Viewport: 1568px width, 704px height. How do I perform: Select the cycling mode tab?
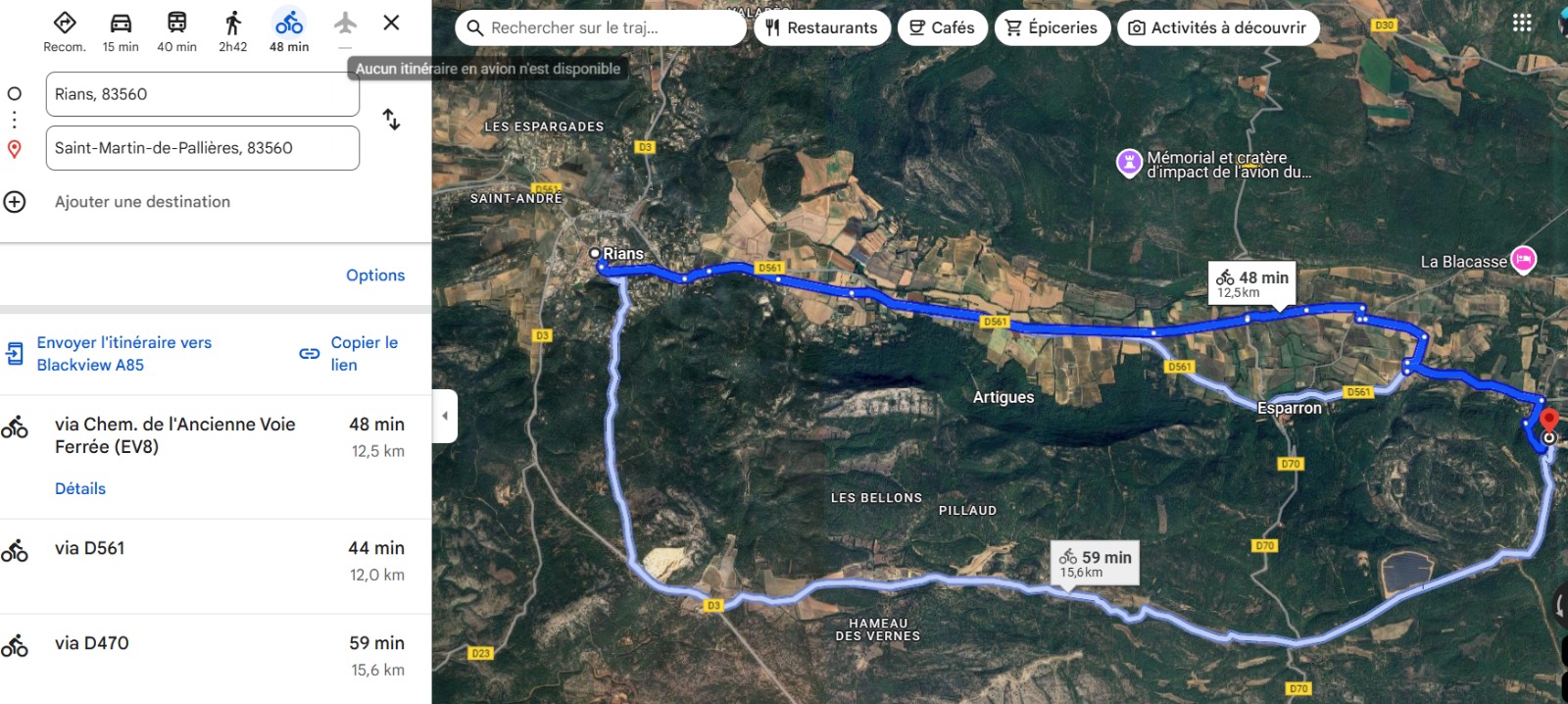(289, 30)
